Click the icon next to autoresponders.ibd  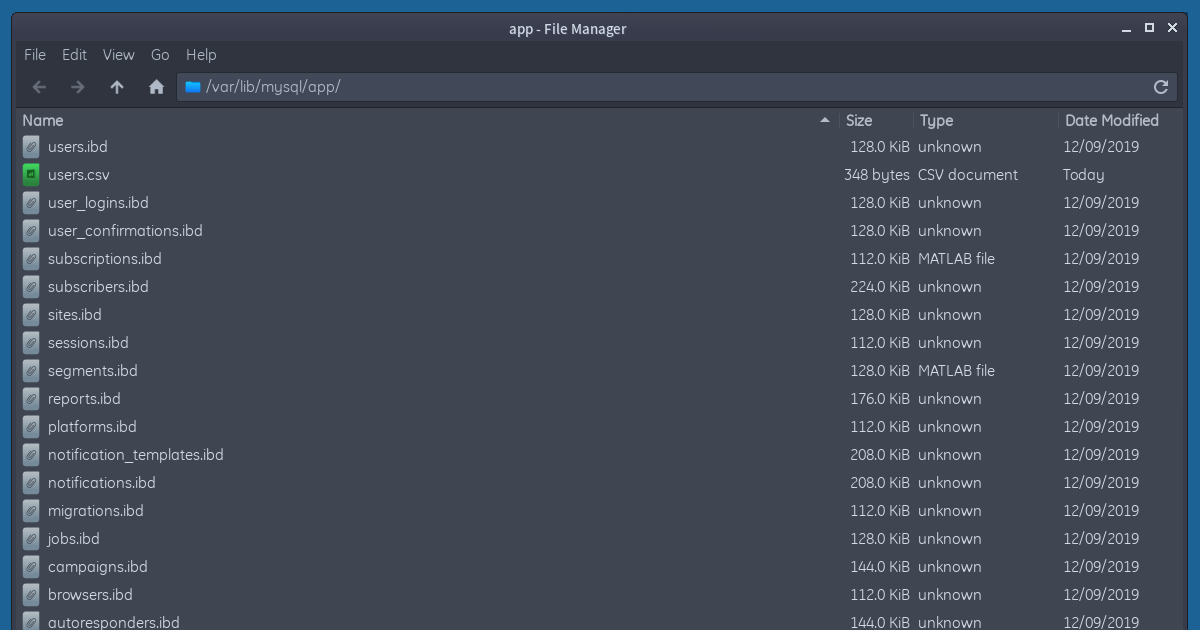[x=30, y=621]
